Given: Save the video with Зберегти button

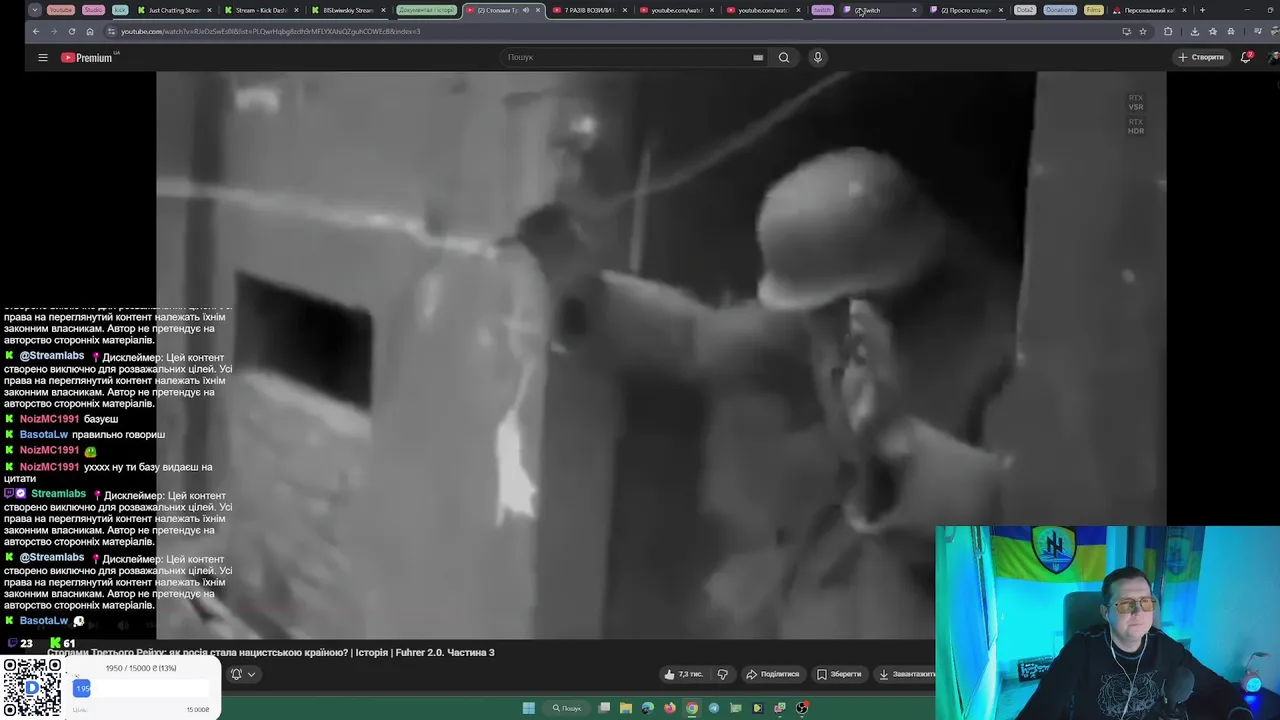Looking at the screenshot, I should point(839,674).
